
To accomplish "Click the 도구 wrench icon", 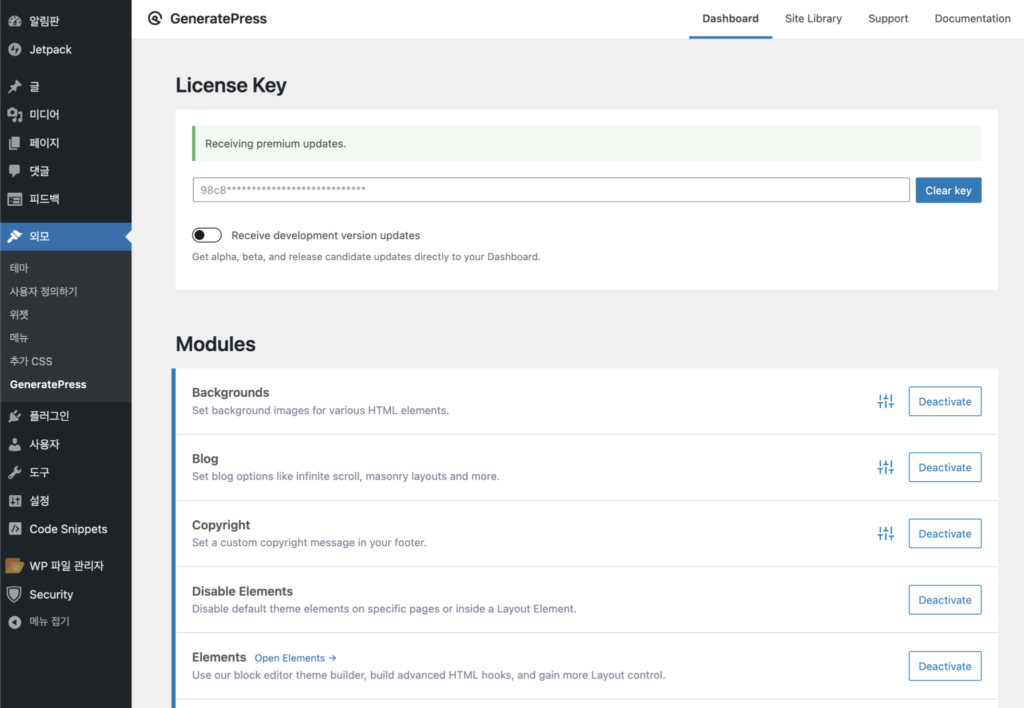I will pos(15,472).
